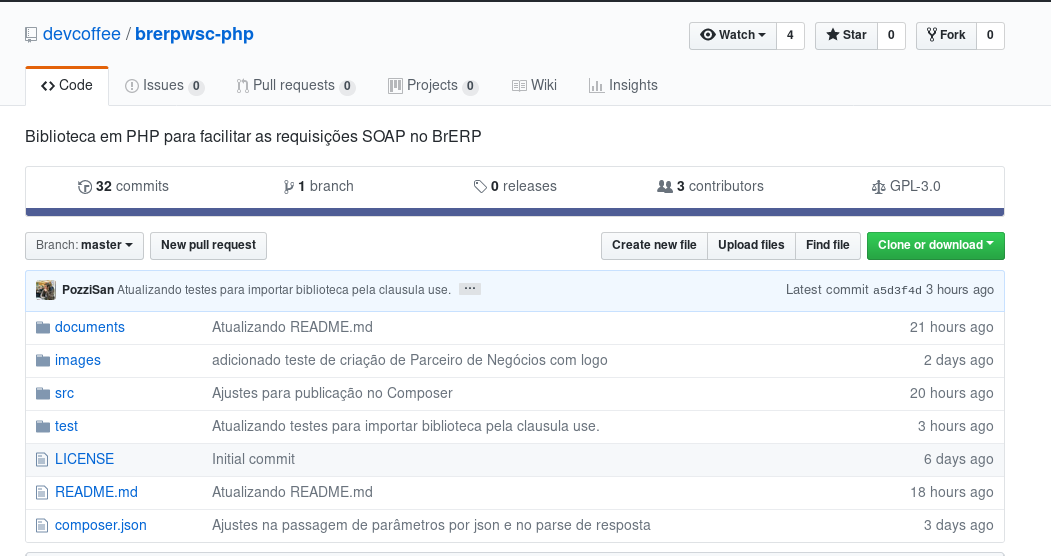
Task: Open the LICENSE file
Action: point(84,460)
